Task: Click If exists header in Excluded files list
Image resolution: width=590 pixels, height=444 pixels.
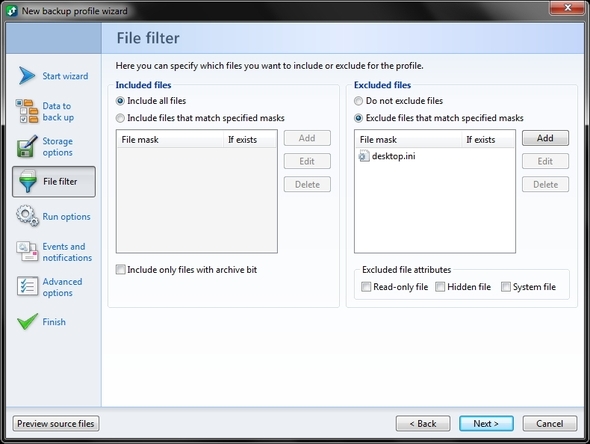Action: point(488,140)
